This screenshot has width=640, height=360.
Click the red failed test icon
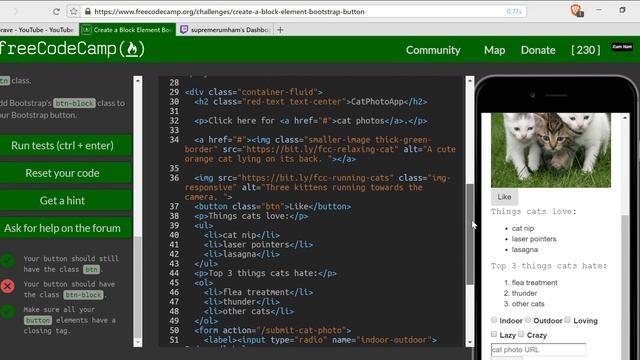click(x=7, y=286)
